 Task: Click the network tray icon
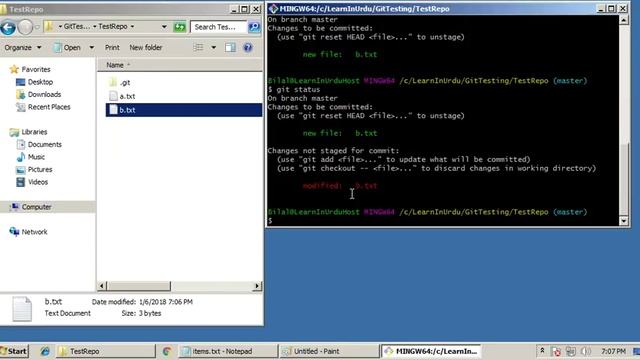571,351
